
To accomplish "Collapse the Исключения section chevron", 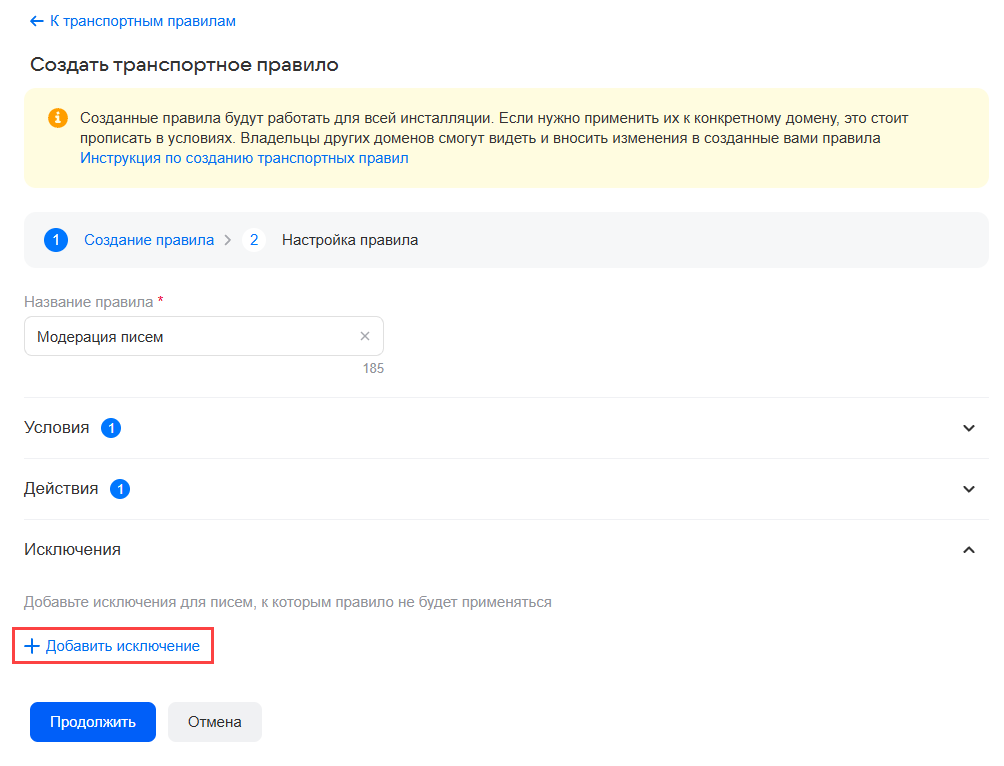I will pos(968,550).
